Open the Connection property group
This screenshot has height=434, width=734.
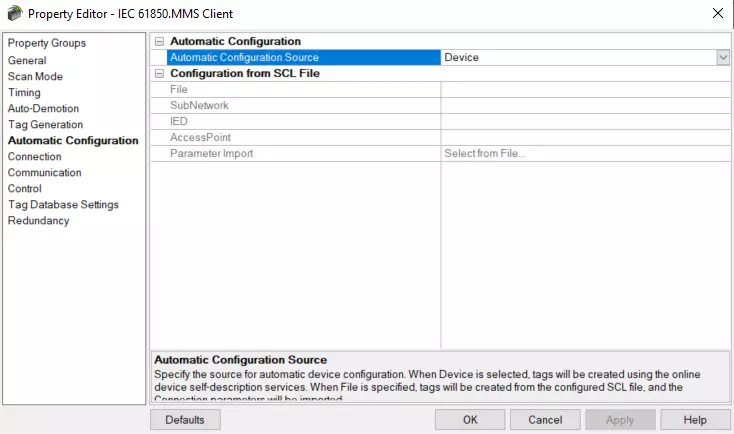tap(35, 156)
